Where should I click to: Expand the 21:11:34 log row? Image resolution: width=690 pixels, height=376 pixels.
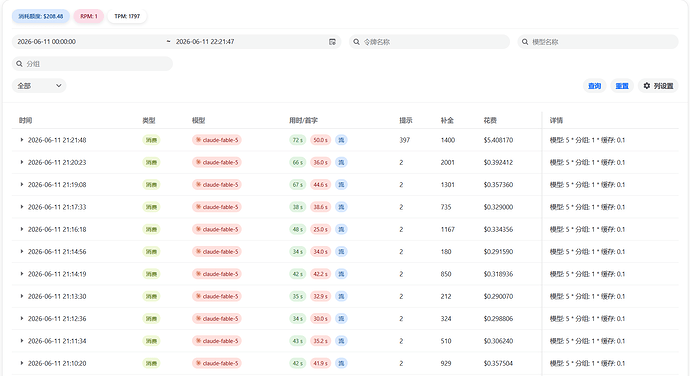[22, 341]
